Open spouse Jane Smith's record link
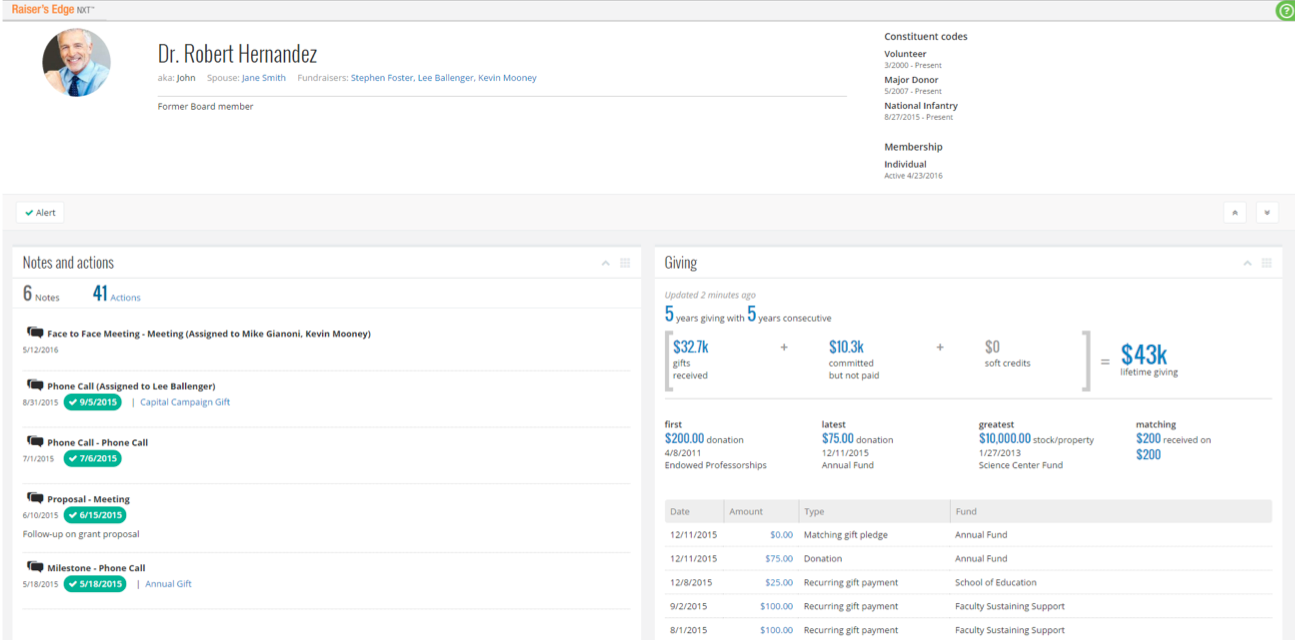 tap(263, 78)
